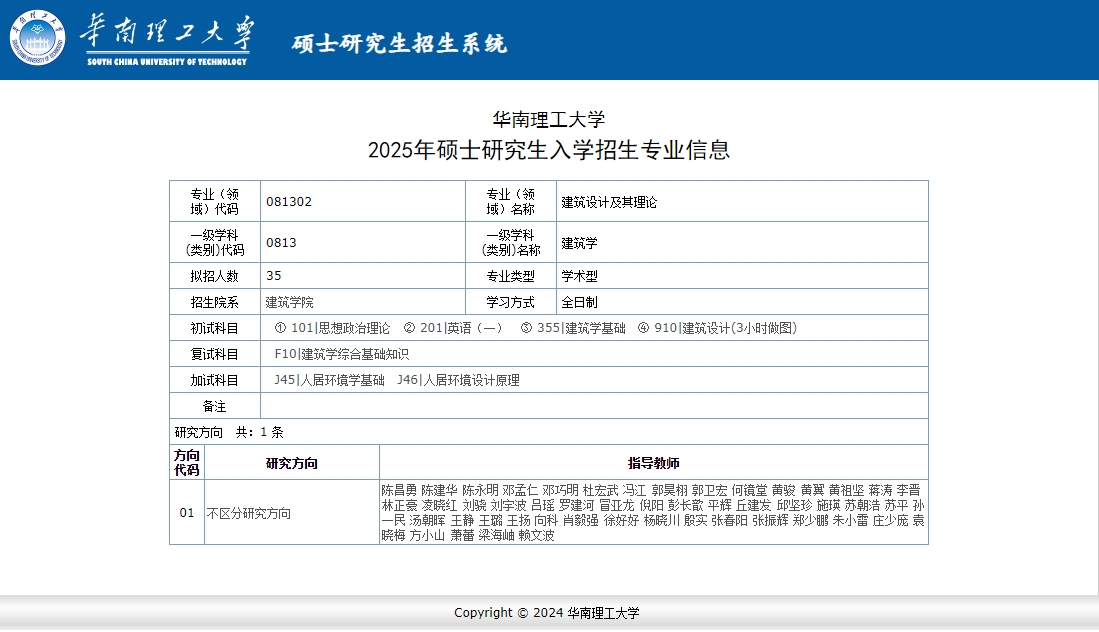The height and width of the screenshot is (632, 1099).
Task: Click the 专业类型 label cell
Action: tap(511, 276)
